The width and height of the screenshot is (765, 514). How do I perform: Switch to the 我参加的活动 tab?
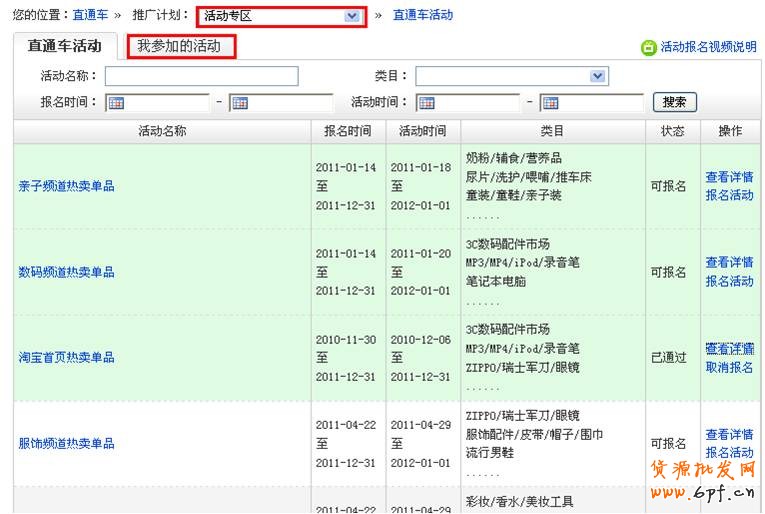pos(179,46)
